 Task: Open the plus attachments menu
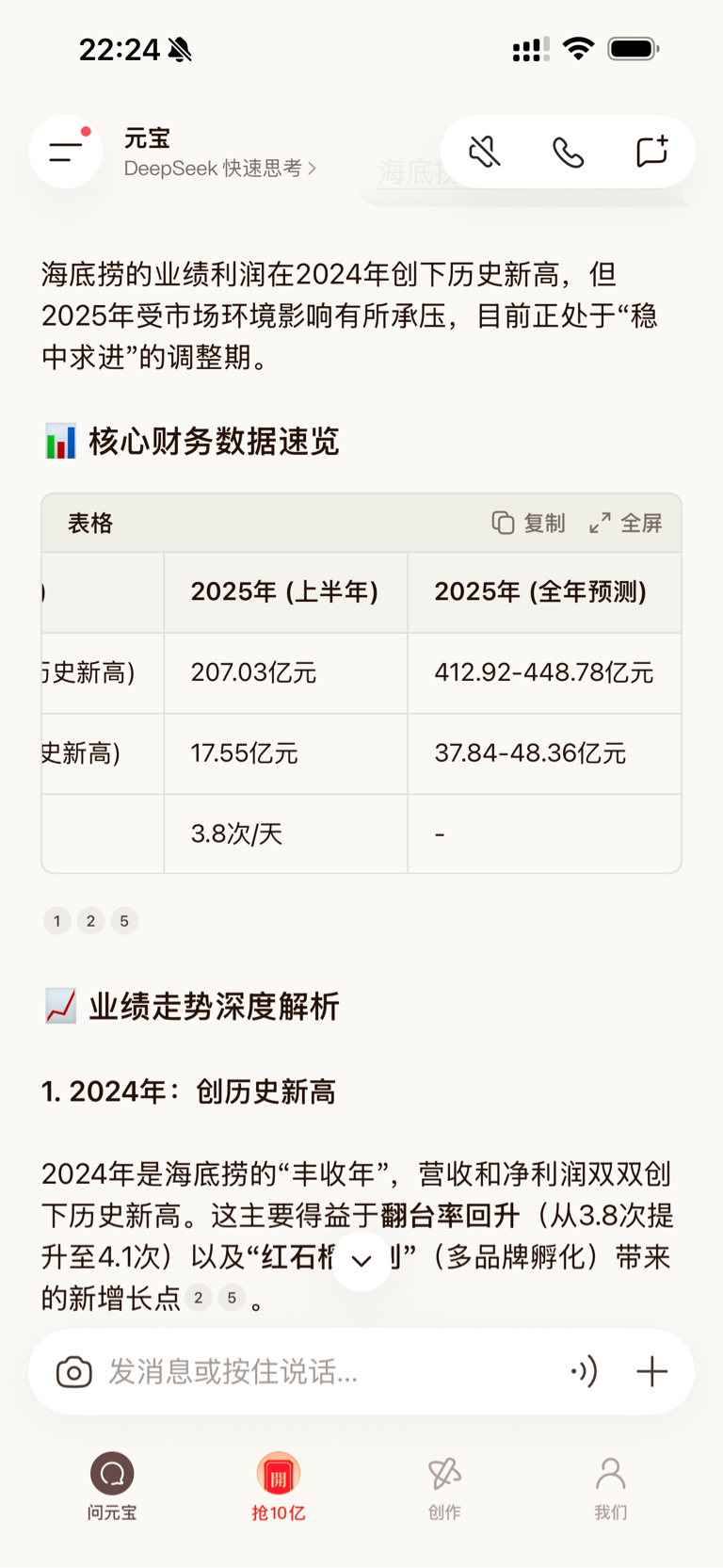coord(651,1371)
